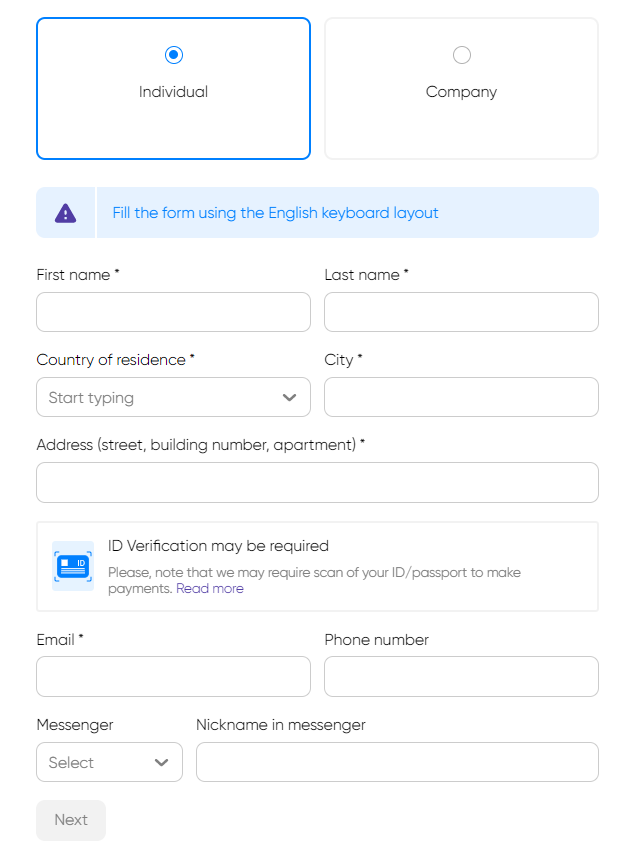Focus the Email input field

coord(173,676)
